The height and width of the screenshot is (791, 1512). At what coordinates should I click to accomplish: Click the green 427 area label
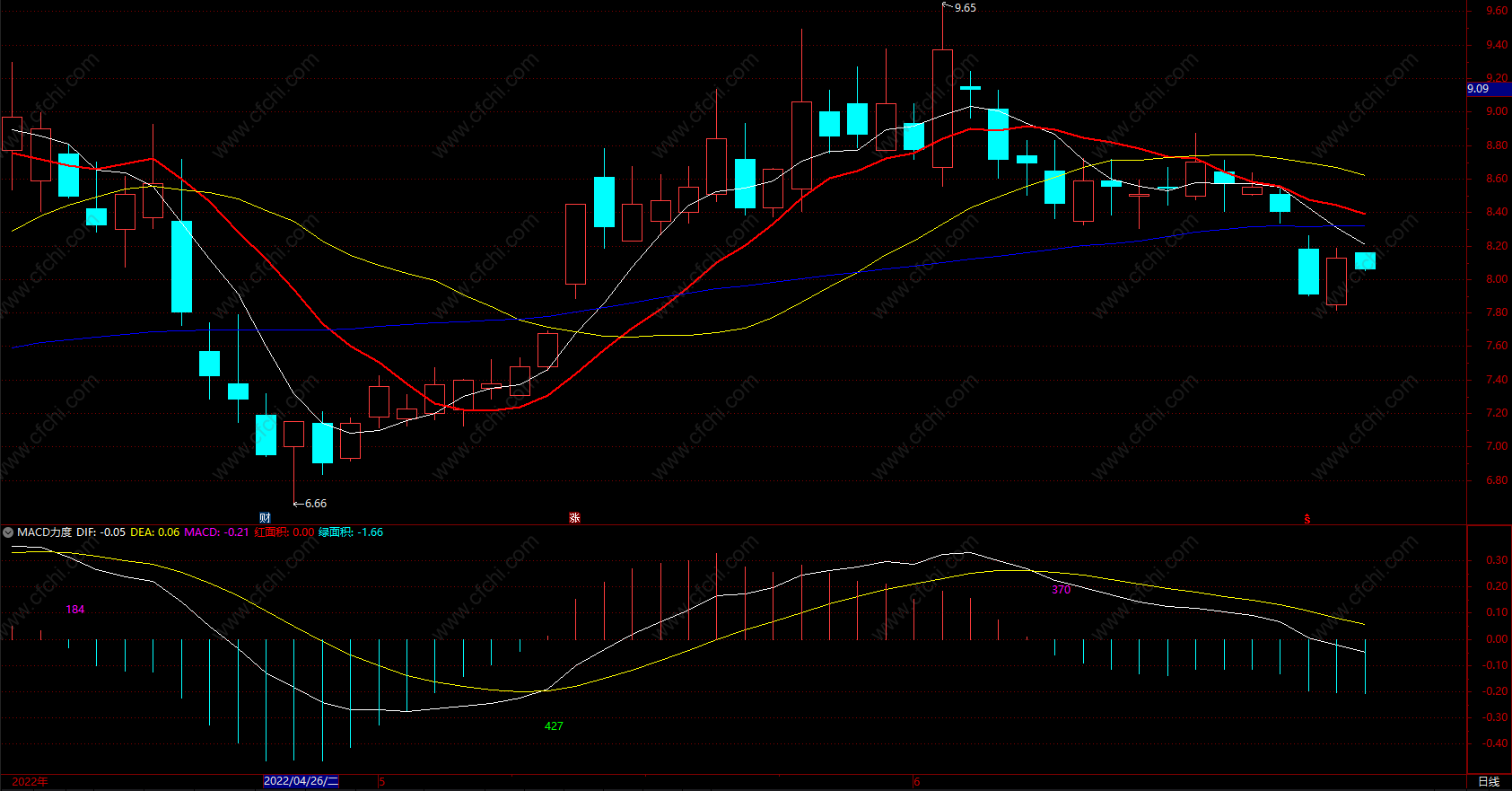click(x=554, y=726)
